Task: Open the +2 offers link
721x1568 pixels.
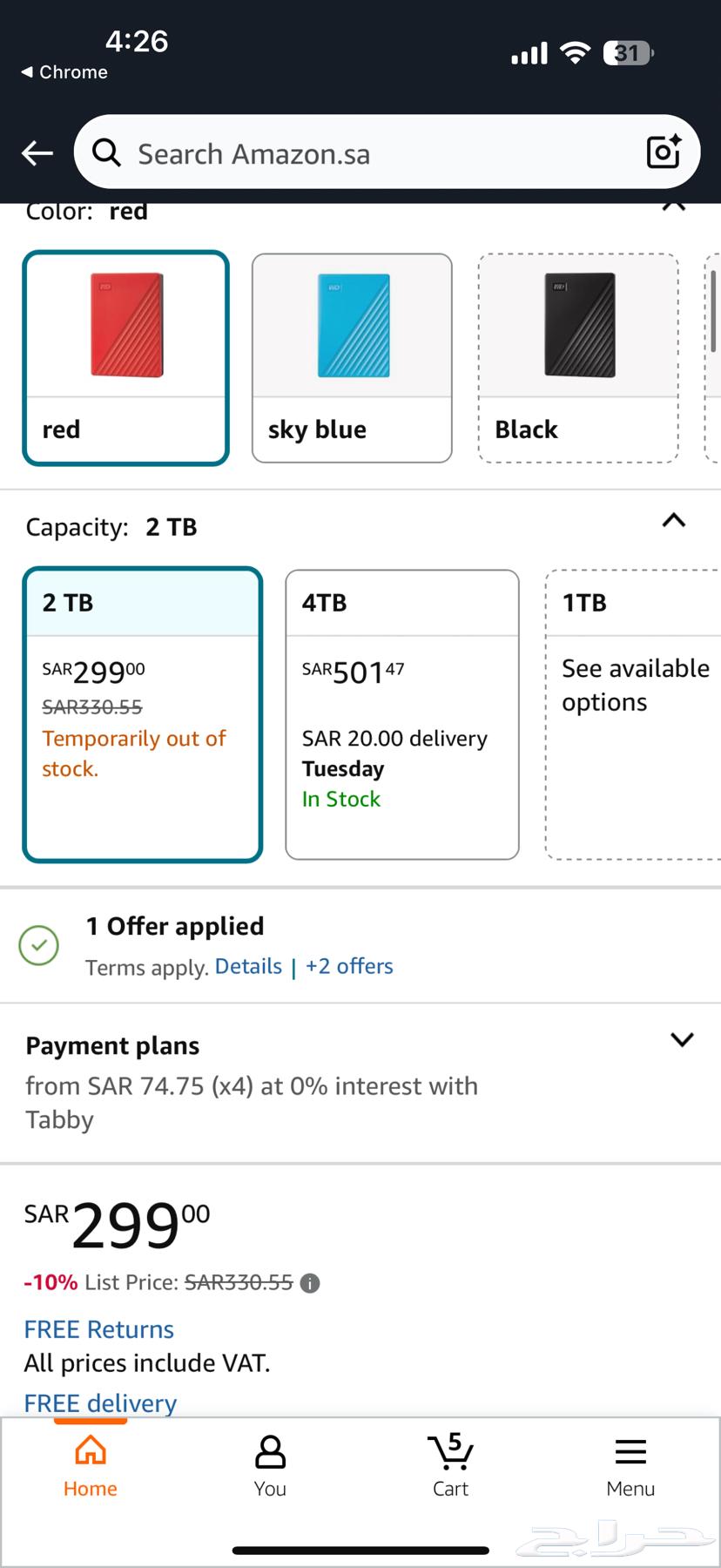Action: pyautogui.click(x=349, y=966)
